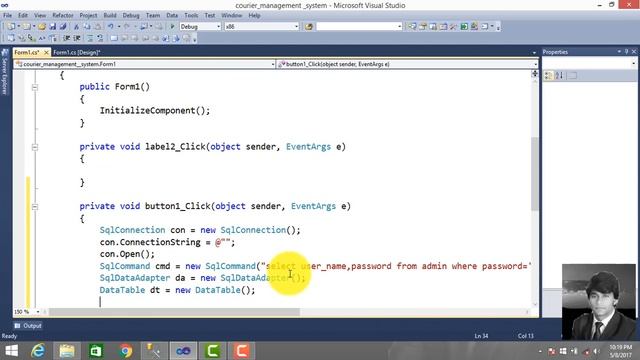Switch Properties to Alphabetical sort
This screenshot has height=360, width=640.
tap(559, 76)
